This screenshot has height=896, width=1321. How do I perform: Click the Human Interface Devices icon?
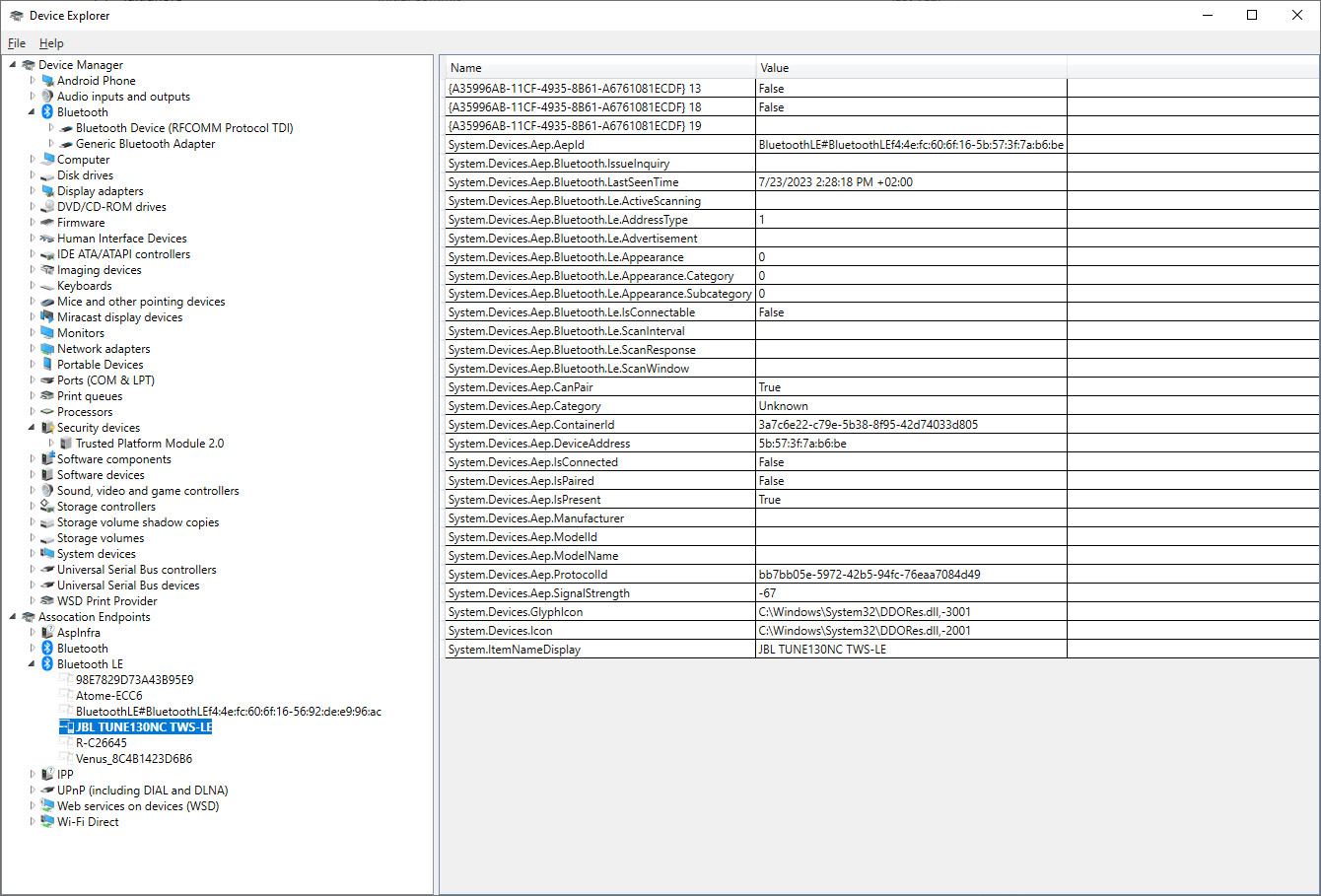(47, 239)
